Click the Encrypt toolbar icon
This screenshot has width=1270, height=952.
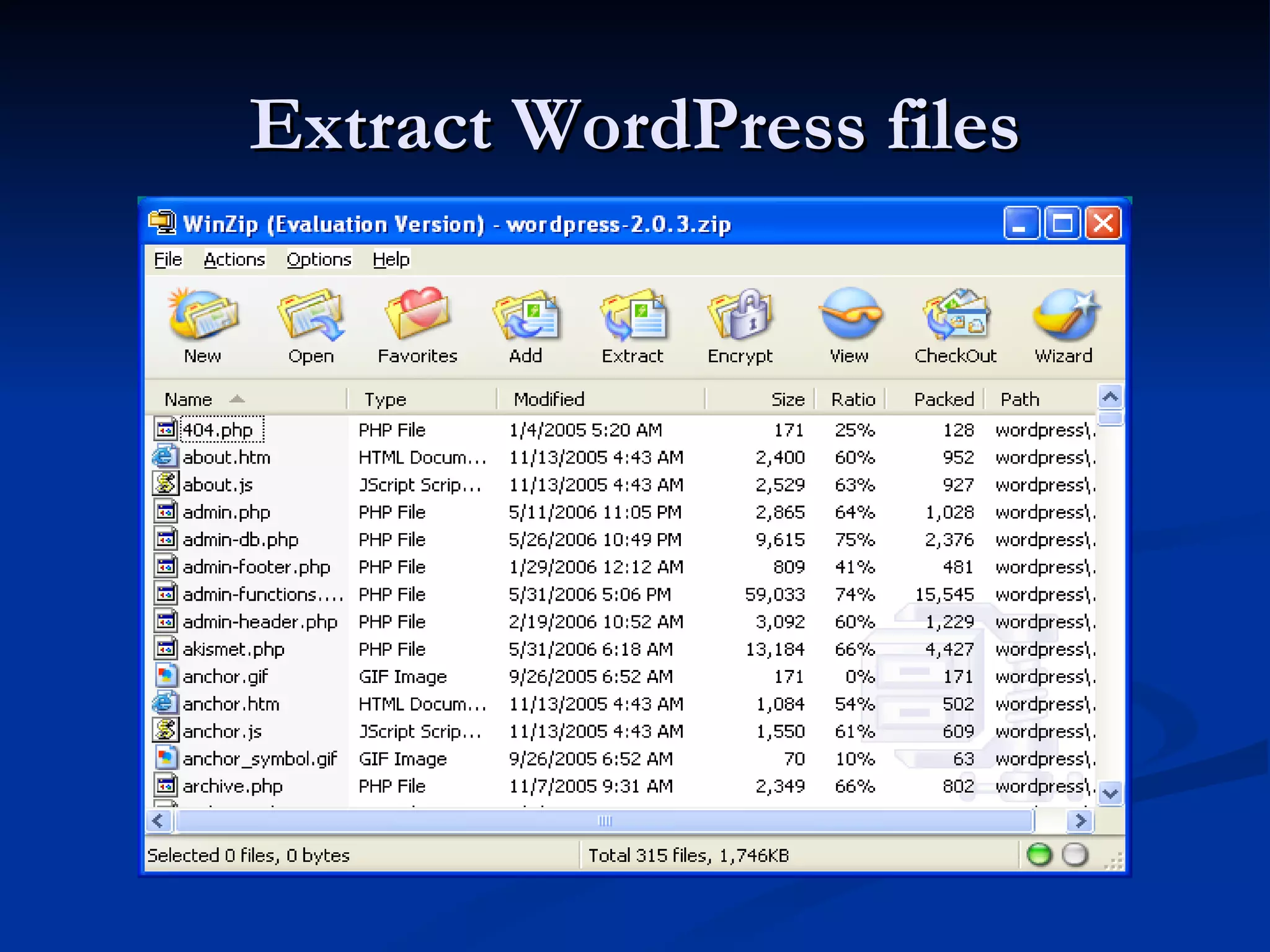coord(740,314)
